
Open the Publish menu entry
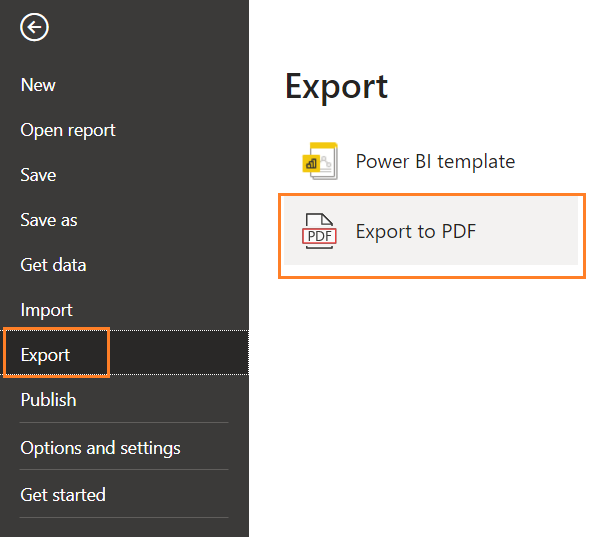(48, 400)
